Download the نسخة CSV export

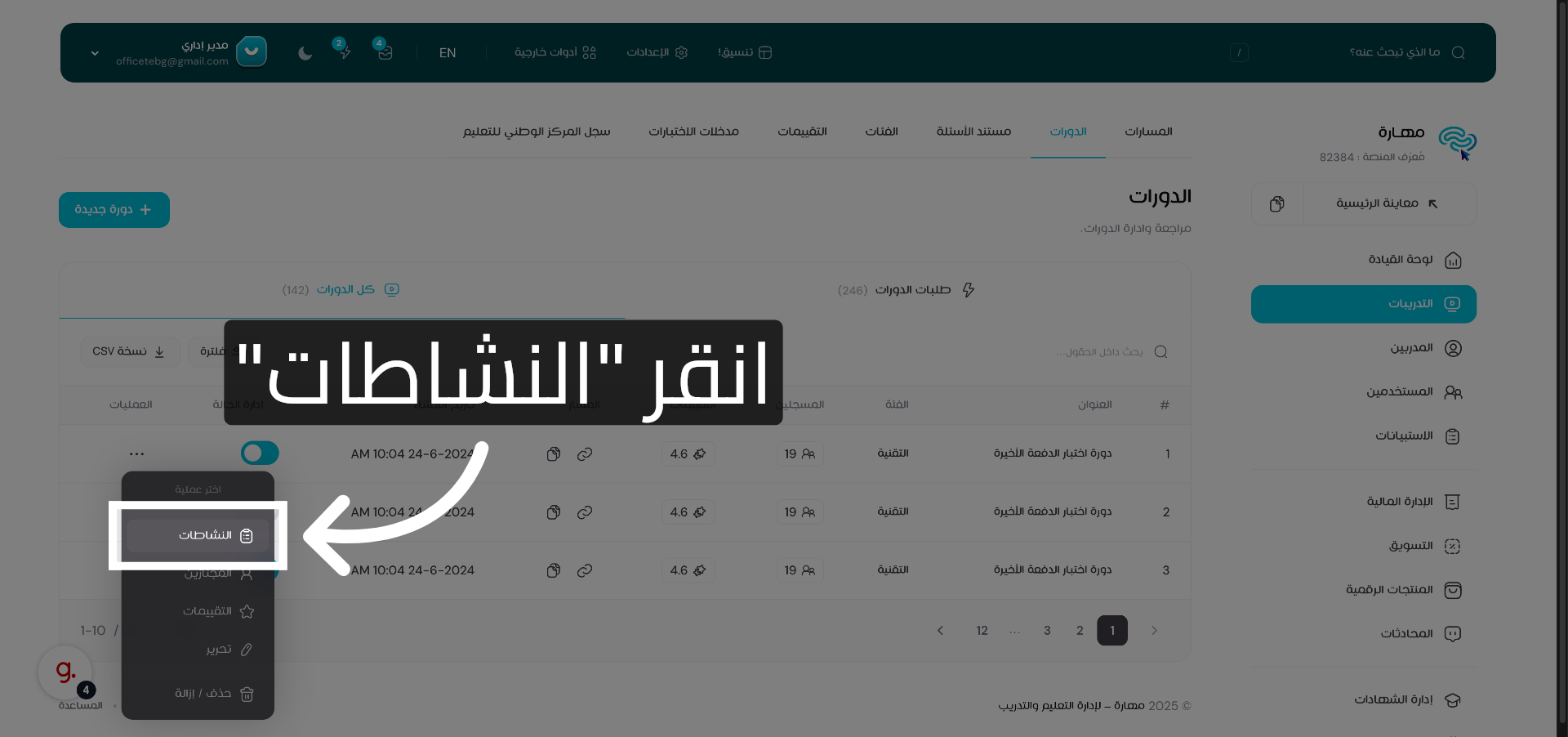point(130,351)
